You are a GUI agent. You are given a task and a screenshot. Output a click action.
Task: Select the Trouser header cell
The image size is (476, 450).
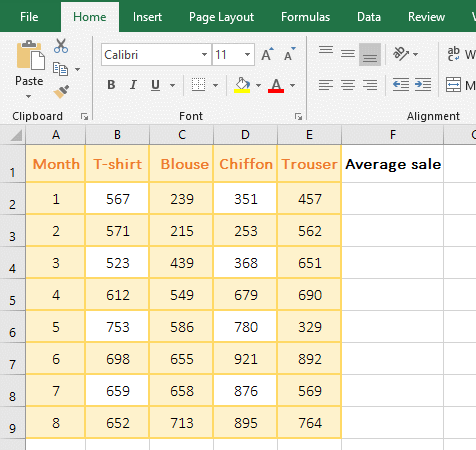pos(310,164)
